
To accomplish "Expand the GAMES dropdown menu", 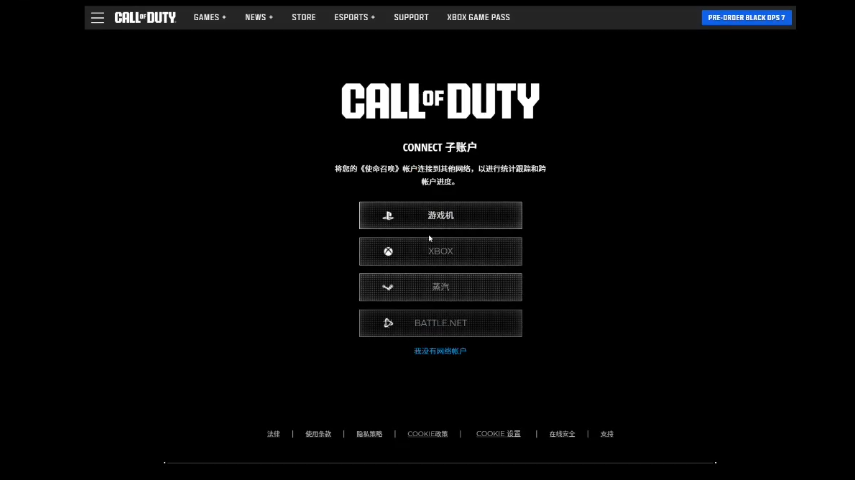I will click(210, 18).
